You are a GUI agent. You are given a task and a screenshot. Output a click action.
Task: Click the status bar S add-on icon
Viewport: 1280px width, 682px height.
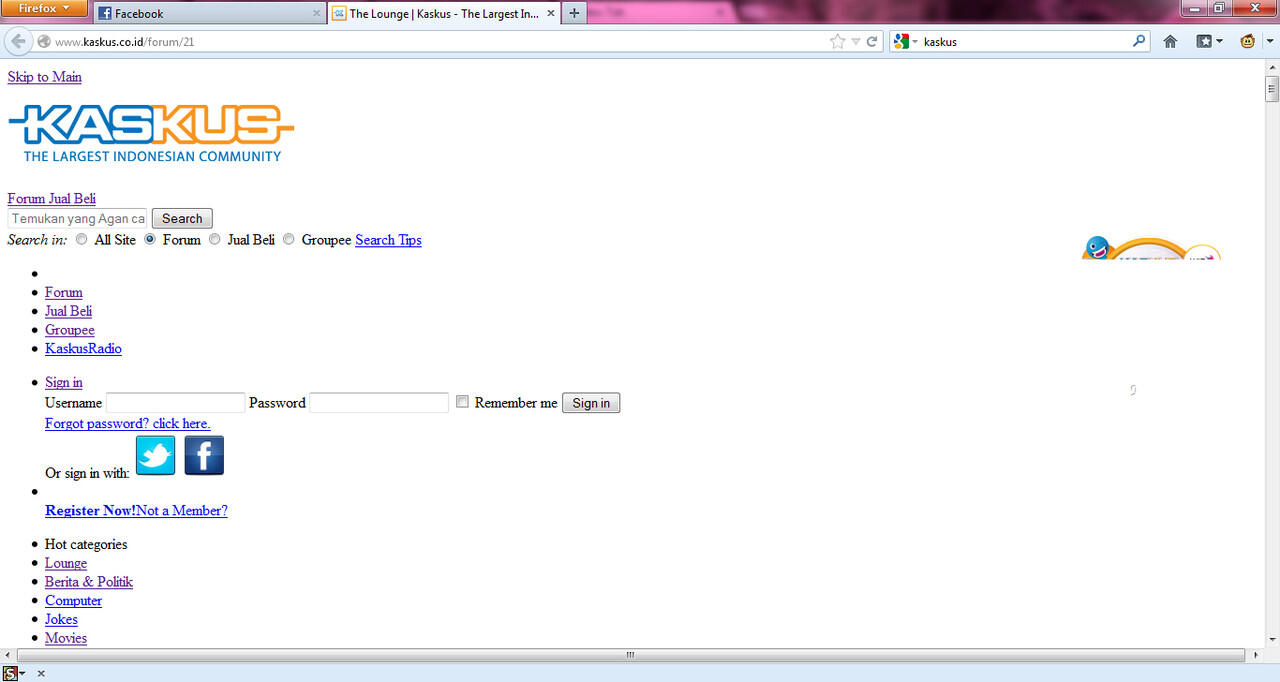(x=10, y=674)
